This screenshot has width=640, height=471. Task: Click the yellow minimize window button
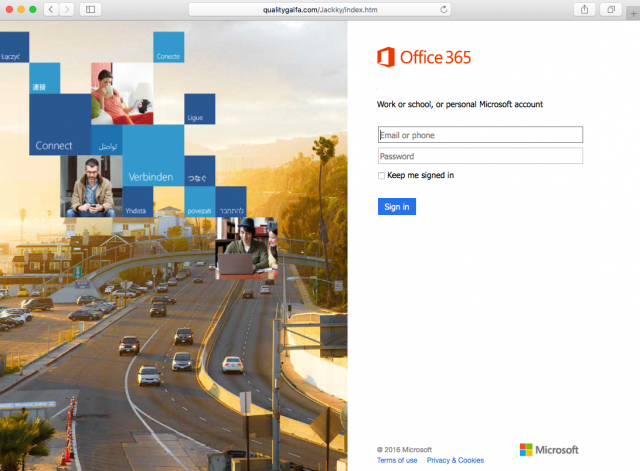(21, 9)
